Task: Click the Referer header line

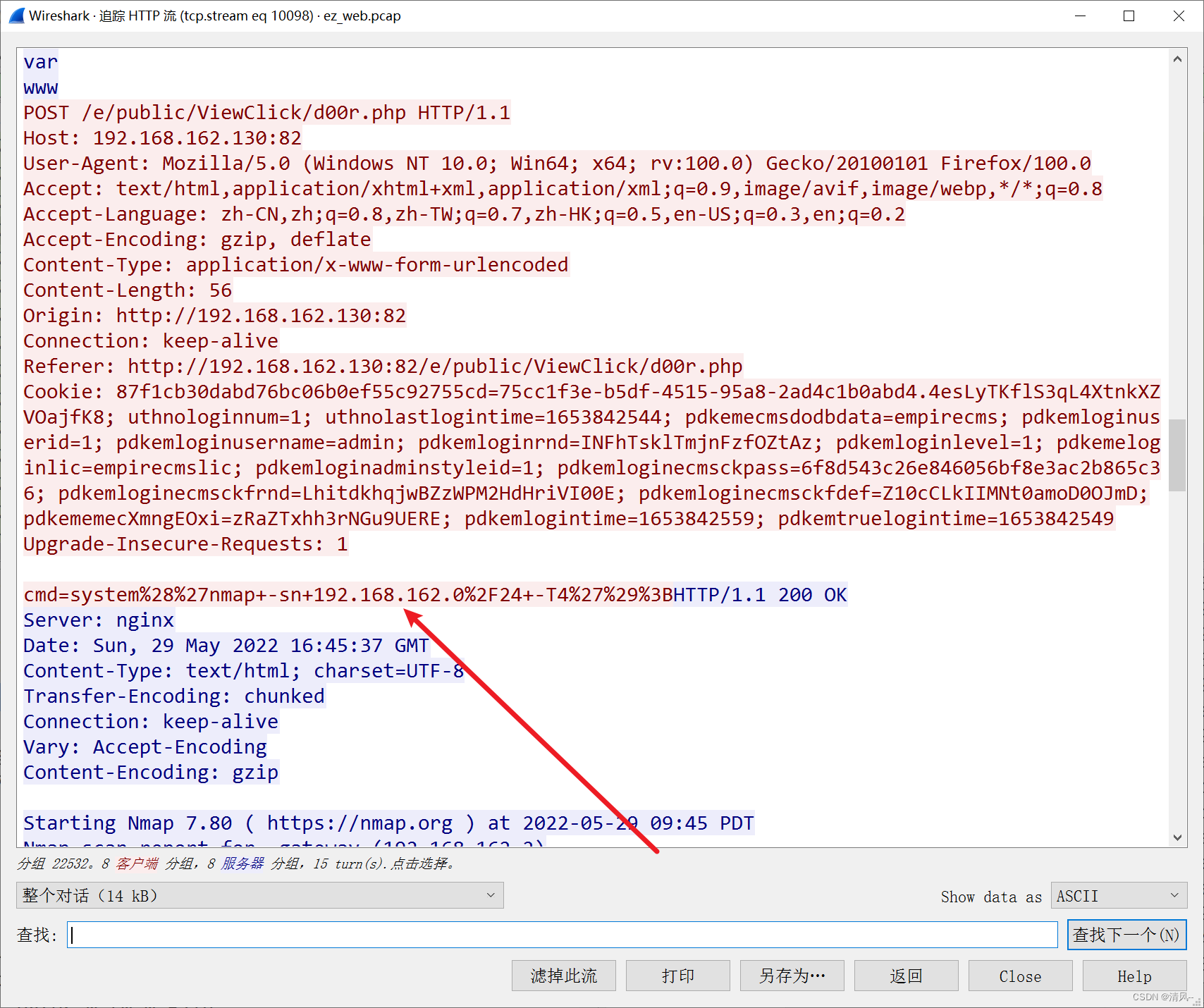Action: [383, 367]
